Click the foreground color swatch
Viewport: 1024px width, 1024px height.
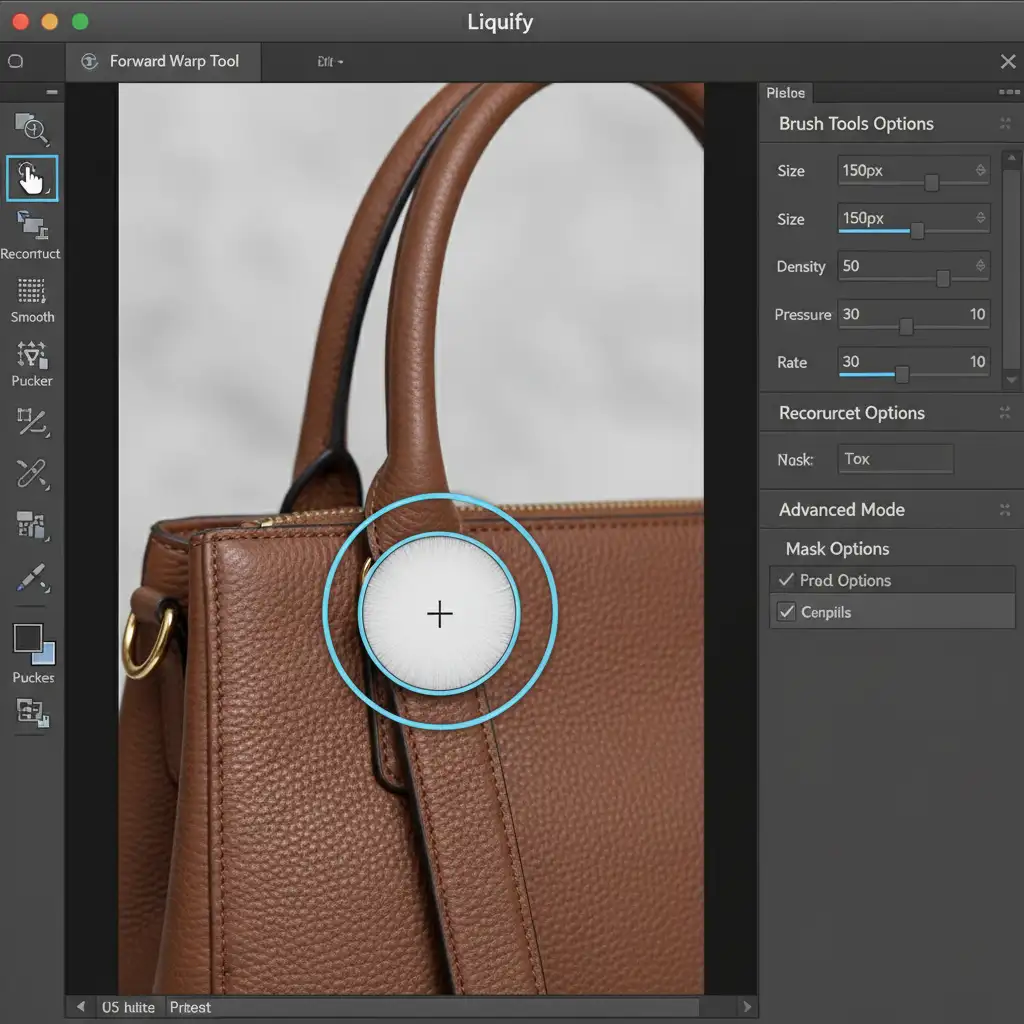[27, 638]
